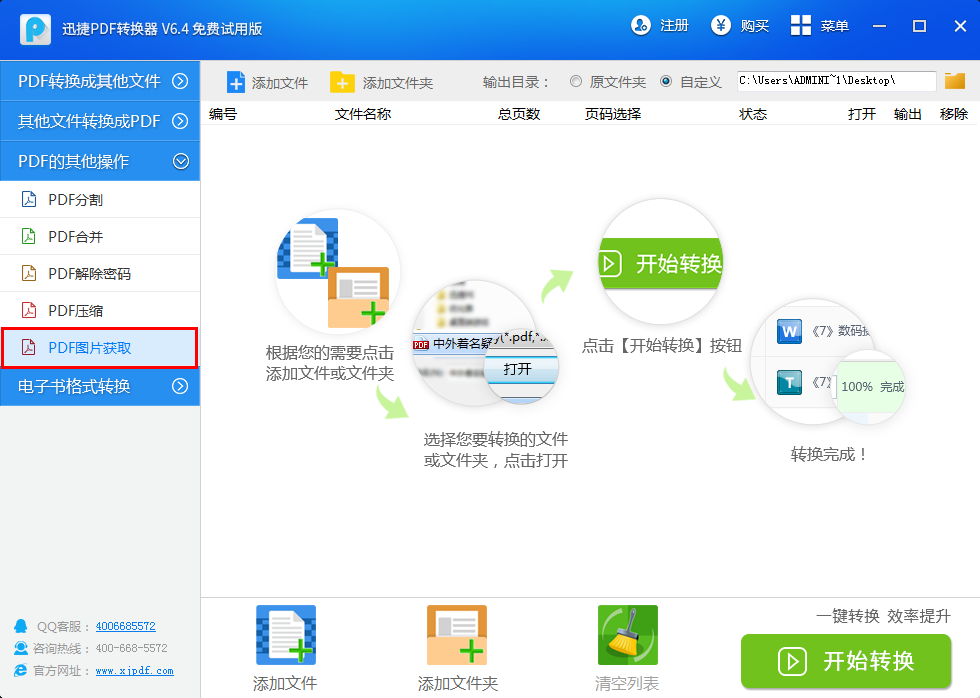This screenshot has width=980, height=698.
Task: Click the play icon on 开始转换 button
Action: pos(792,661)
